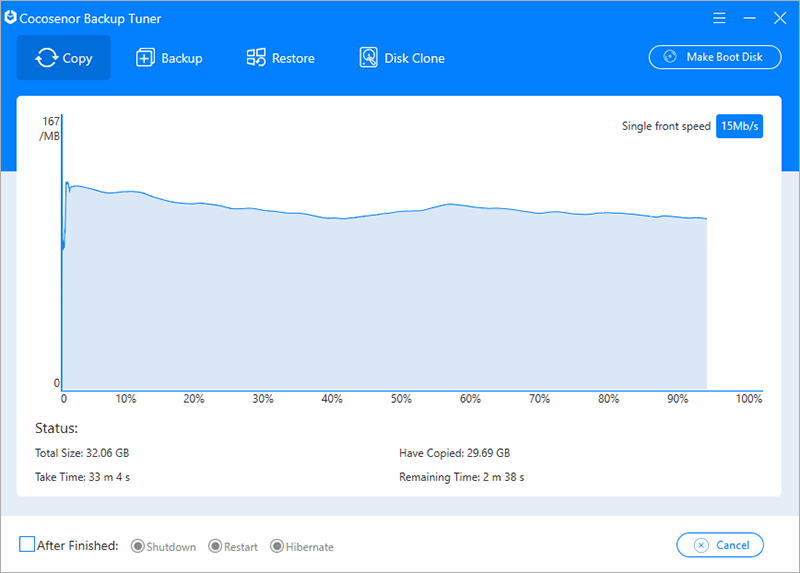Click the disc icon in Make Boot Disk
The image size is (800, 573).
pyautogui.click(x=670, y=57)
